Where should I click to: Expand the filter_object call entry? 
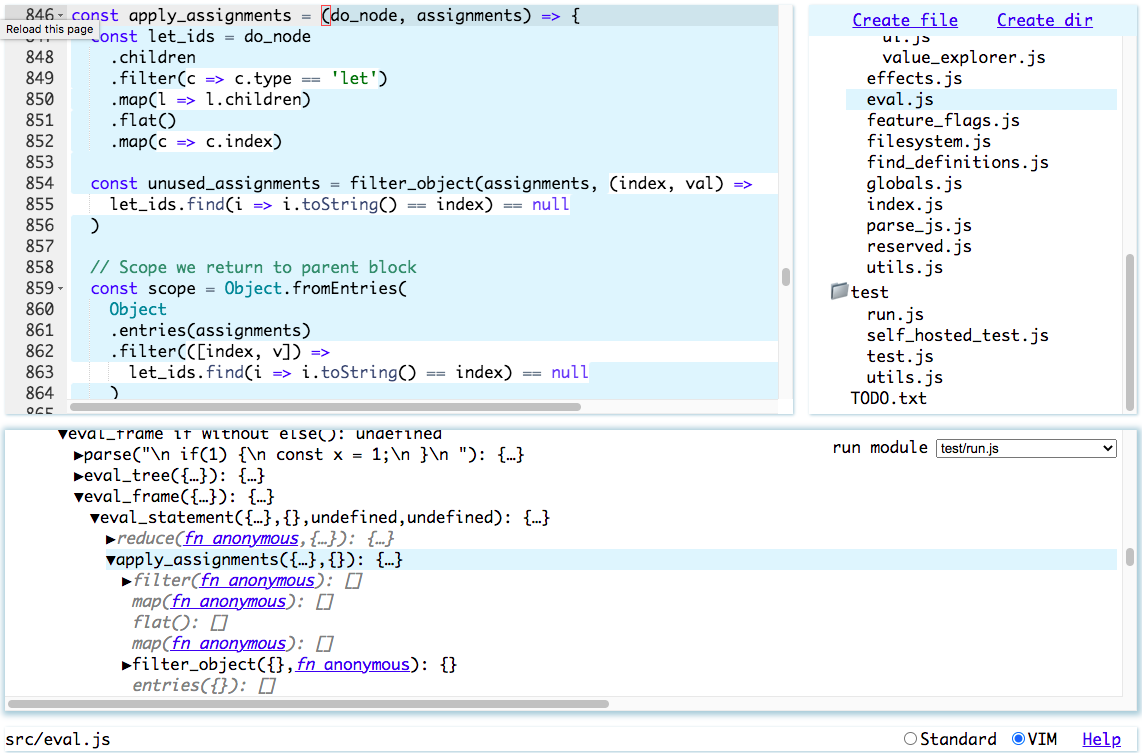pos(124,664)
